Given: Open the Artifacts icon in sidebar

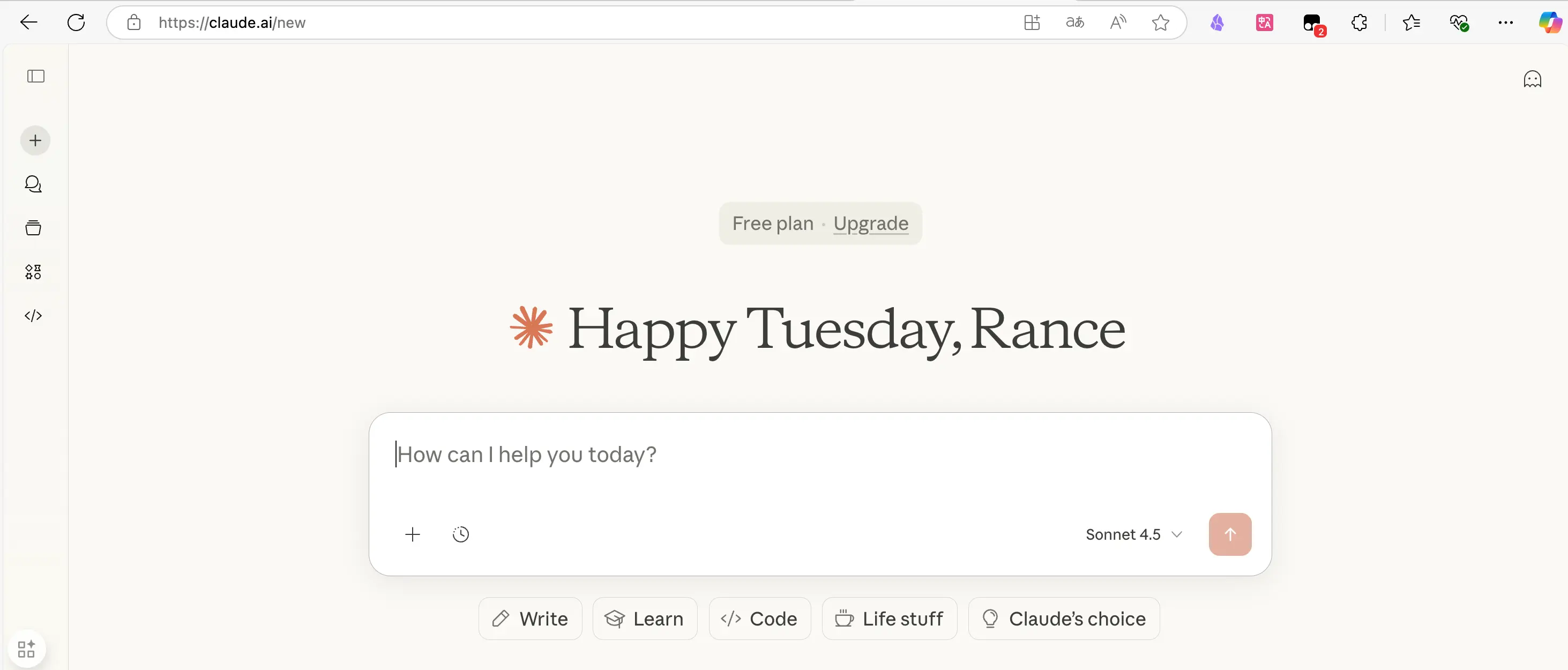Looking at the screenshot, I should tap(33, 272).
